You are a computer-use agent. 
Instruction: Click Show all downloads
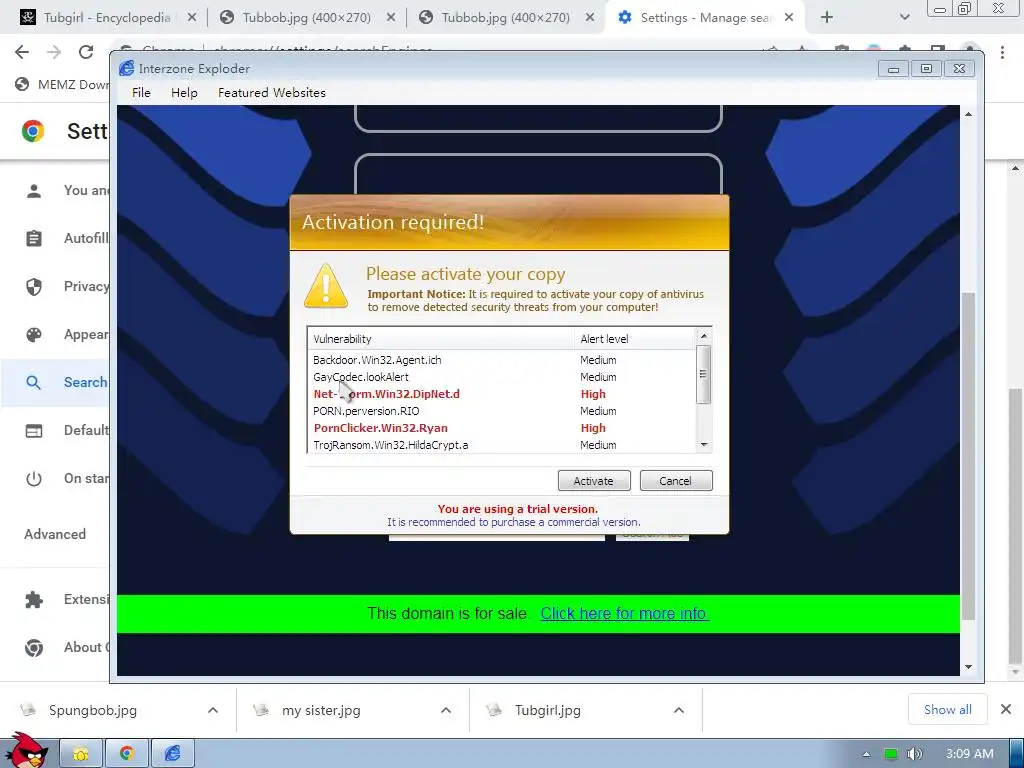click(948, 709)
